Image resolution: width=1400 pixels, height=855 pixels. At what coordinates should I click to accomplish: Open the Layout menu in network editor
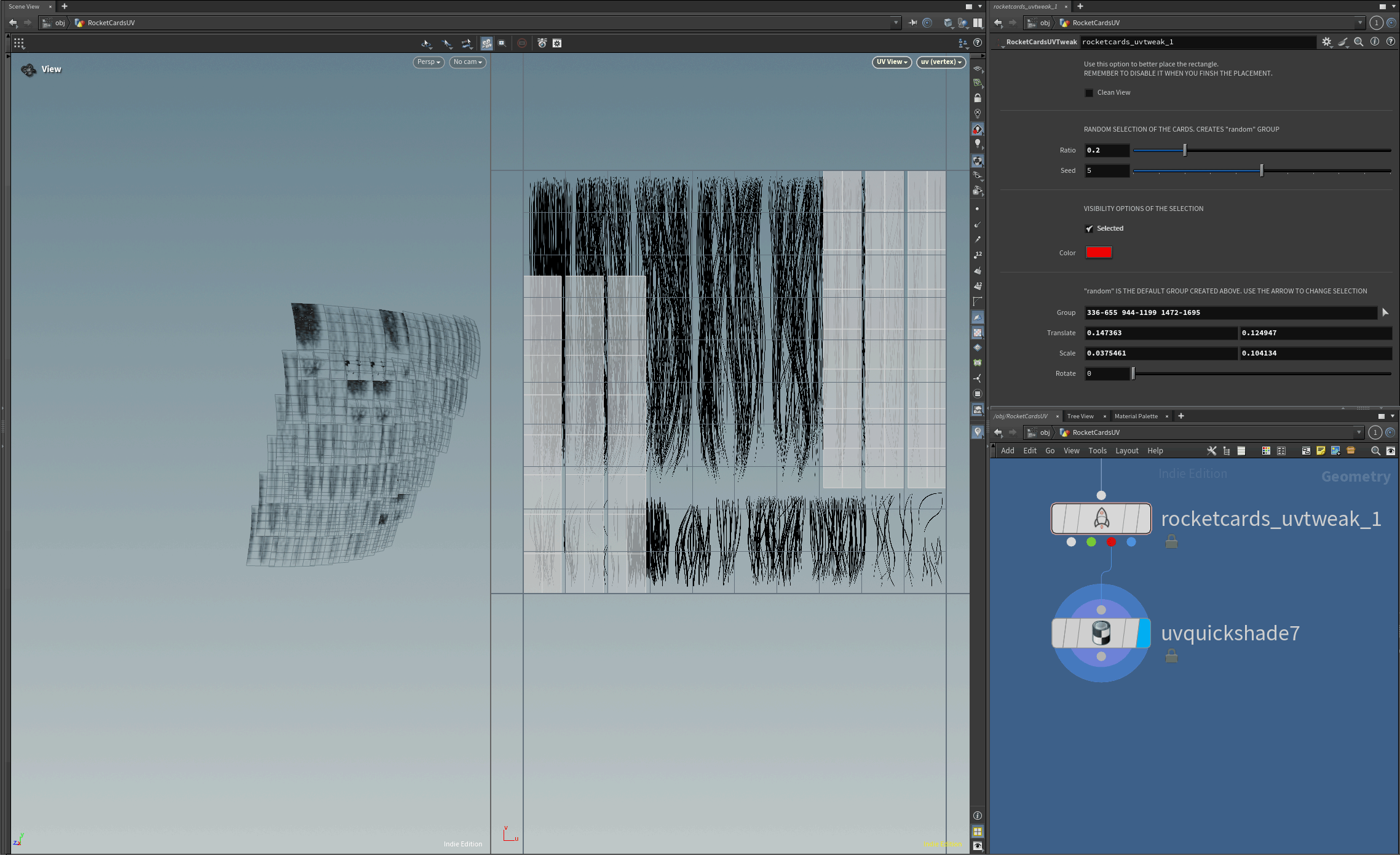[1126, 451]
